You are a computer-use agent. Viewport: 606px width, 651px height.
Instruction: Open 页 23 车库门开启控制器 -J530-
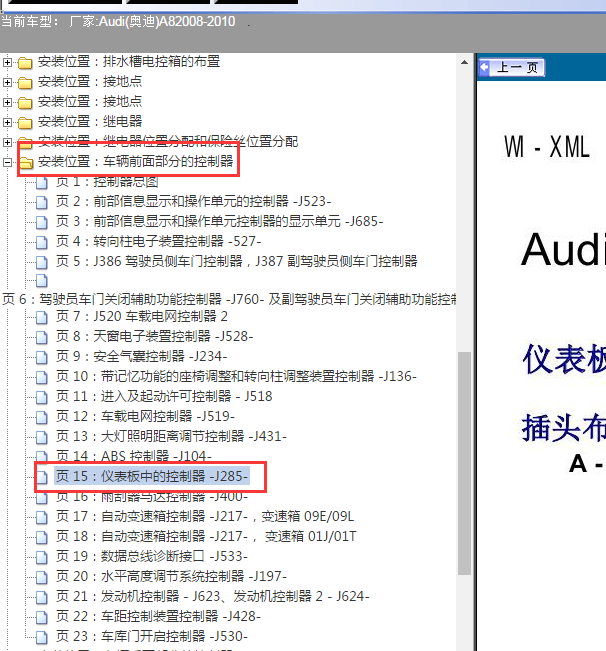tap(152, 636)
